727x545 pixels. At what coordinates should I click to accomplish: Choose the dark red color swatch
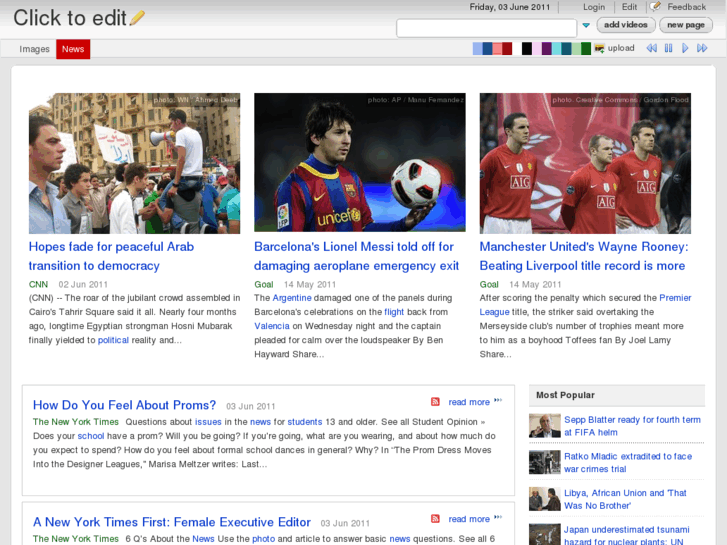[x=507, y=48]
